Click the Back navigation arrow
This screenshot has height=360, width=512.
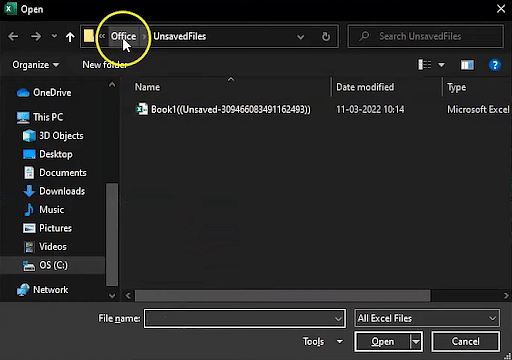click(x=13, y=36)
